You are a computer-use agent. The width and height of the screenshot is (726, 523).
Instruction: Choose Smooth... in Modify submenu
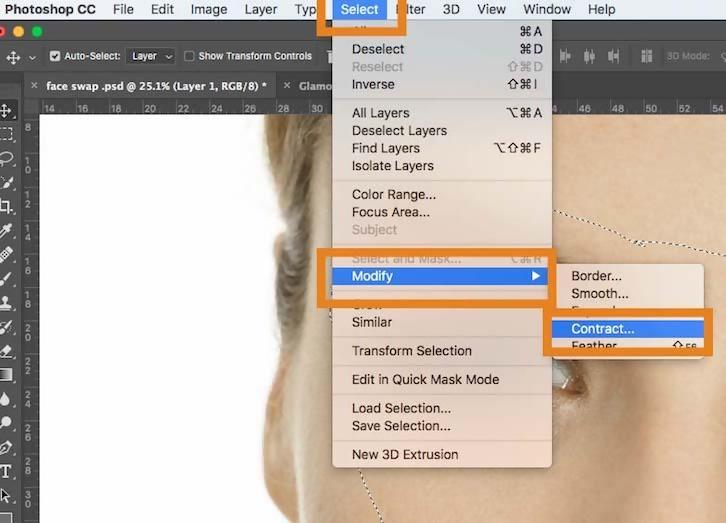click(630, 293)
